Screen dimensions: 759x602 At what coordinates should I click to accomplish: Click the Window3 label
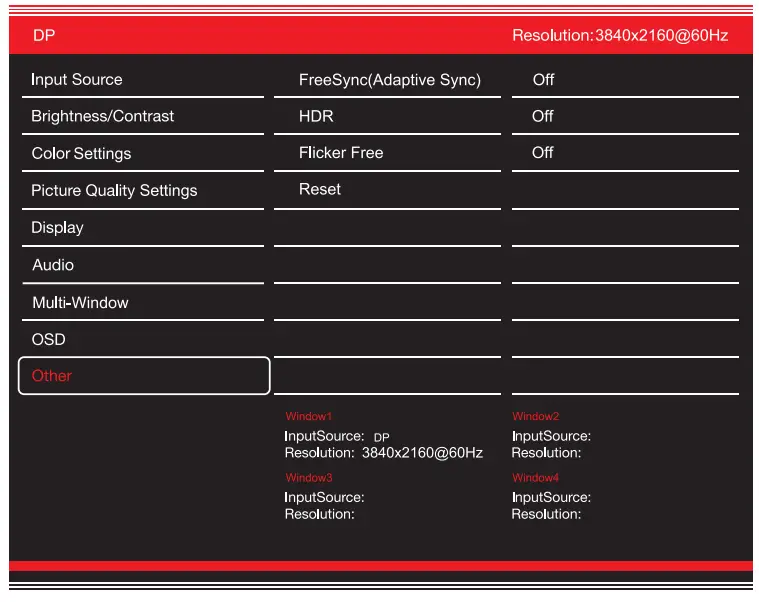coord(308,478)
